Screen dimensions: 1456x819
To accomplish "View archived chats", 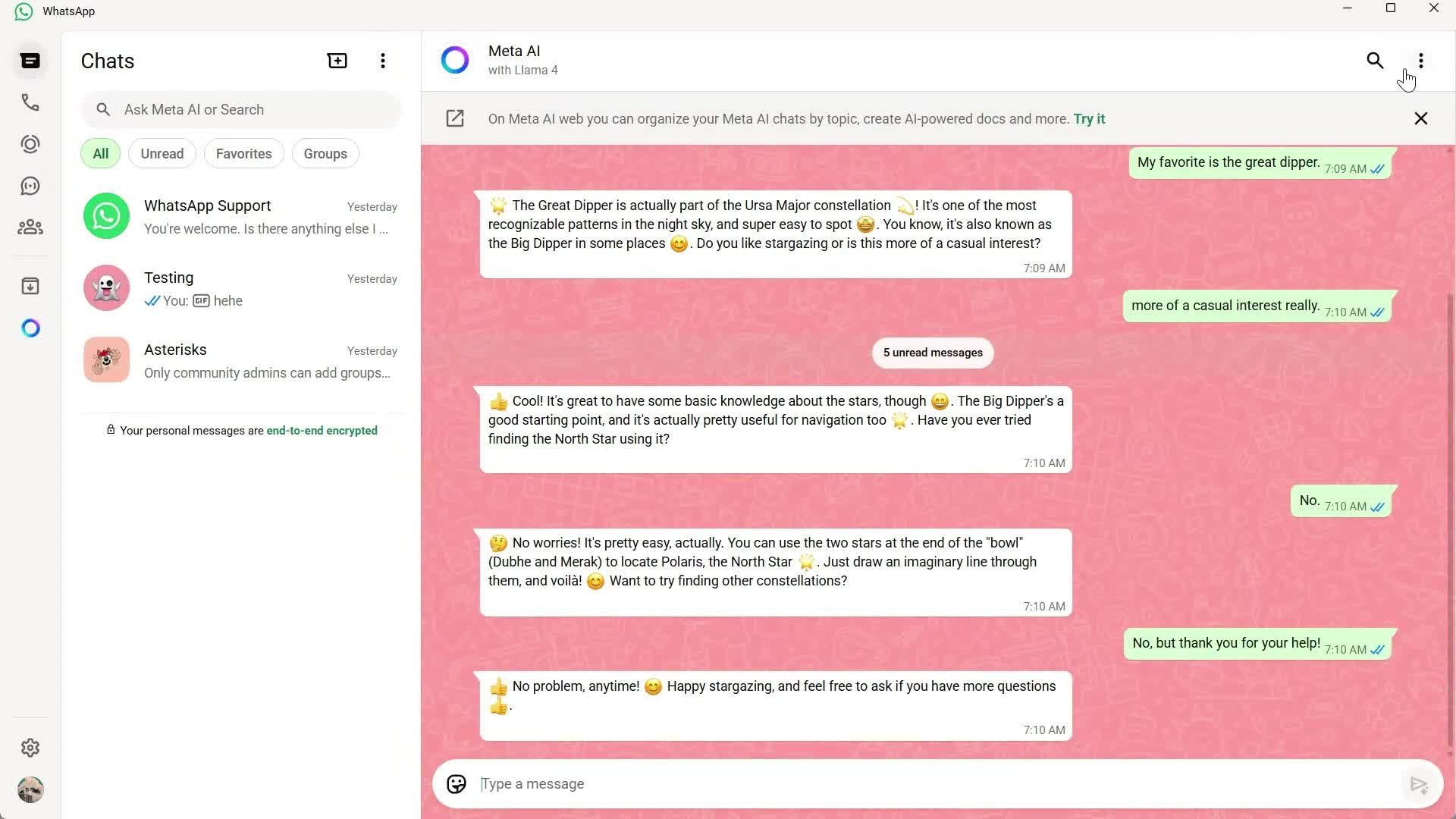I will click(x=30, y=286).
